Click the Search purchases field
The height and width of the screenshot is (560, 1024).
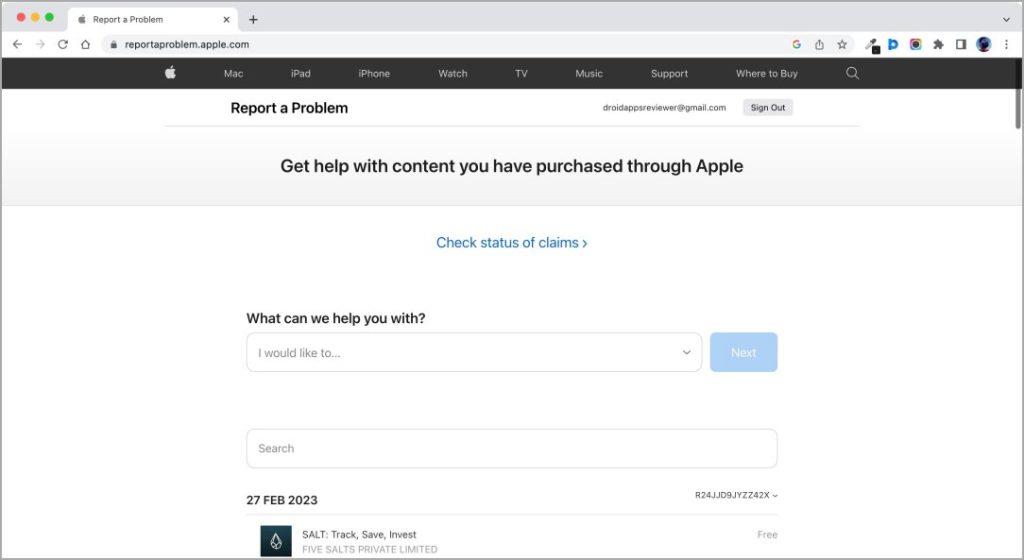pos(512,448)
